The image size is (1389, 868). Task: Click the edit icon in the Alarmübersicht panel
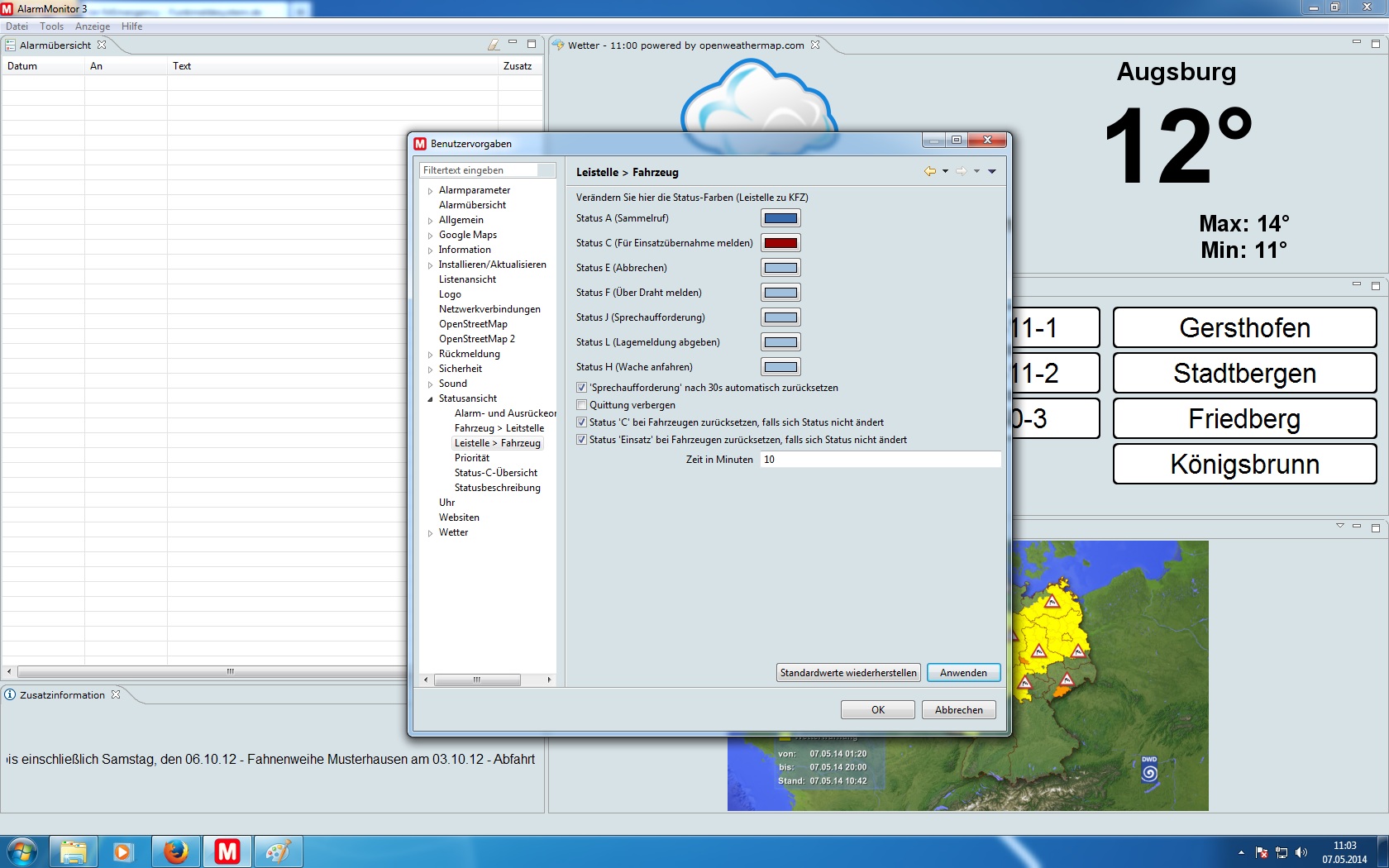494,45
